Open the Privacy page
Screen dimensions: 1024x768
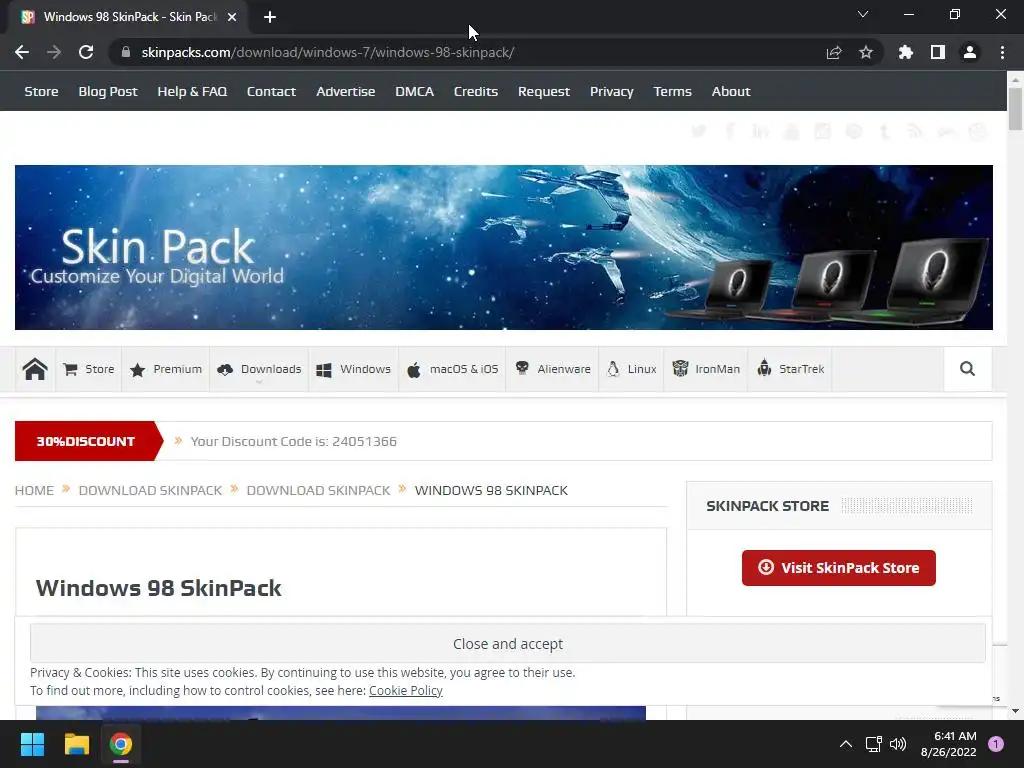(x=611, y=91)
